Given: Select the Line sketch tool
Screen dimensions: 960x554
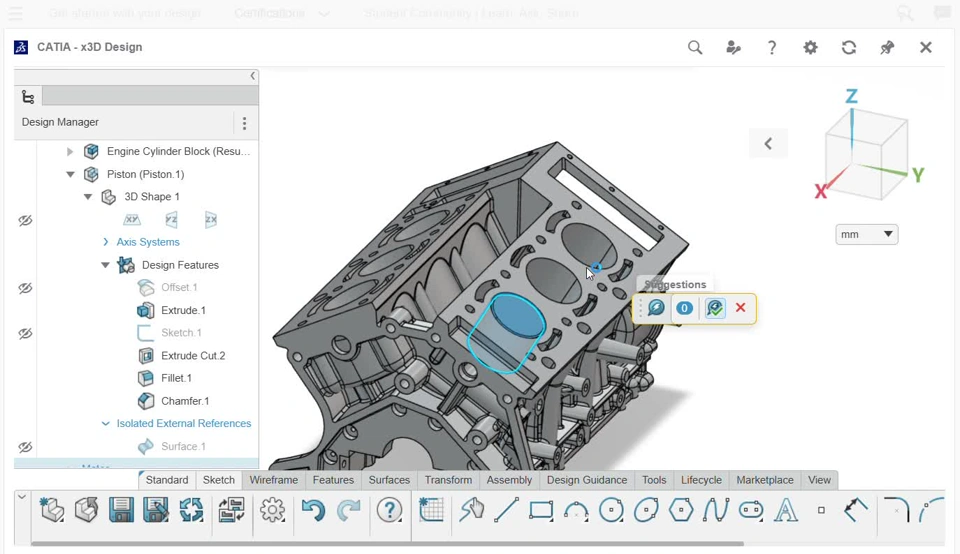Looking at the screenshot, I should click(506, 509).
